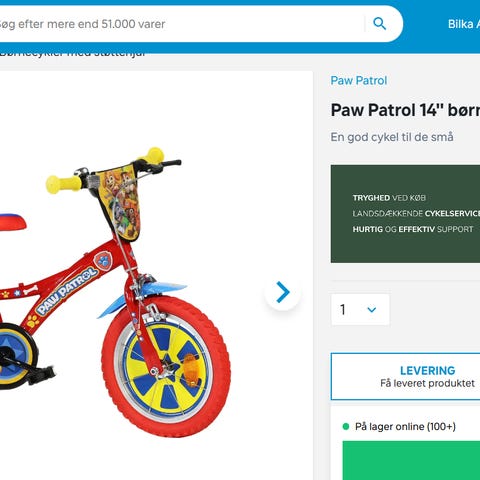Click 'En god cykel til de små' subtitle
The height and width of the screenshot is (480, 480).
click(x=392, y=137)
